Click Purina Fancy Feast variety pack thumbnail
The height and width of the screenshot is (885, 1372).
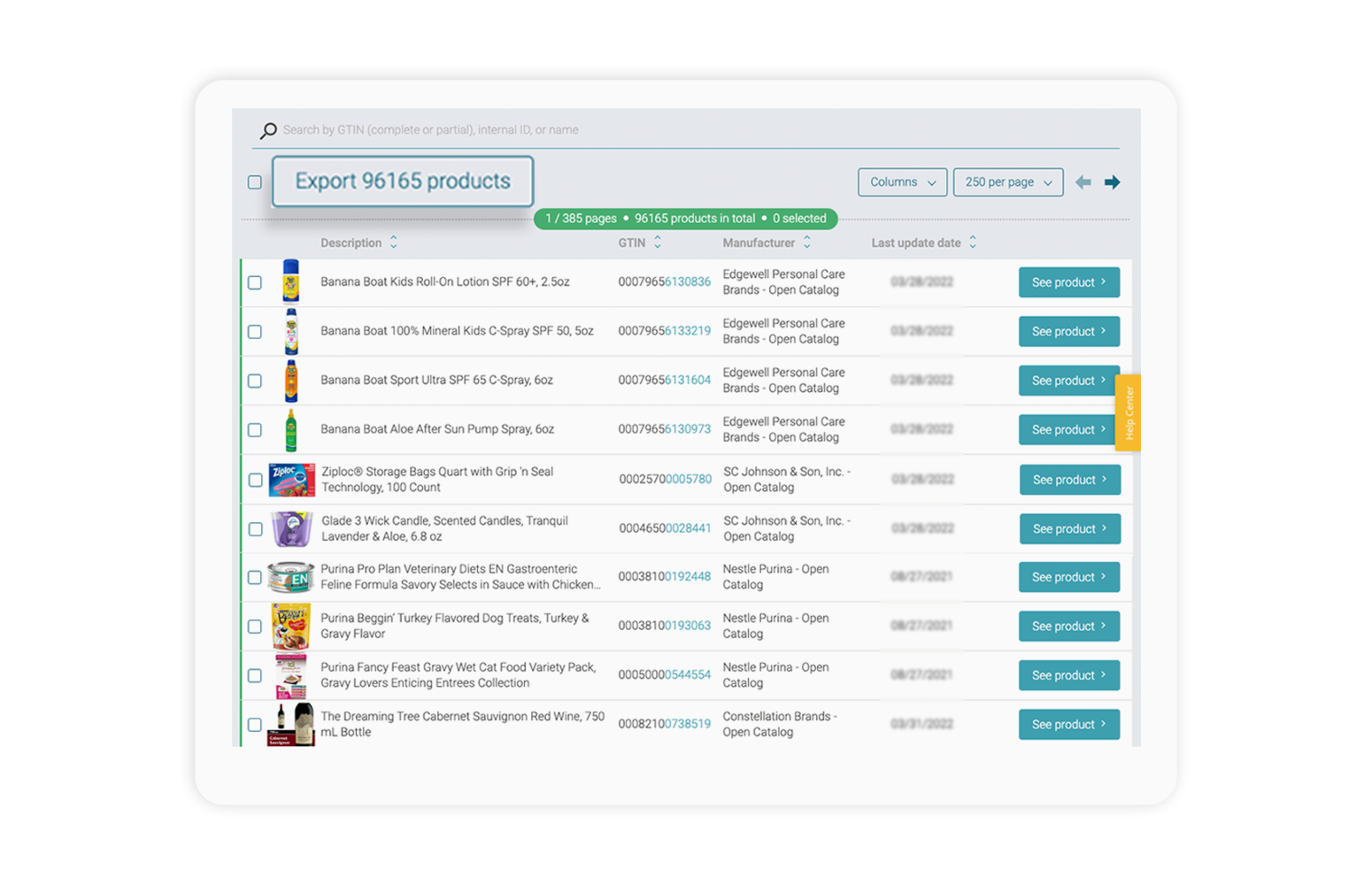click(291, 676)
